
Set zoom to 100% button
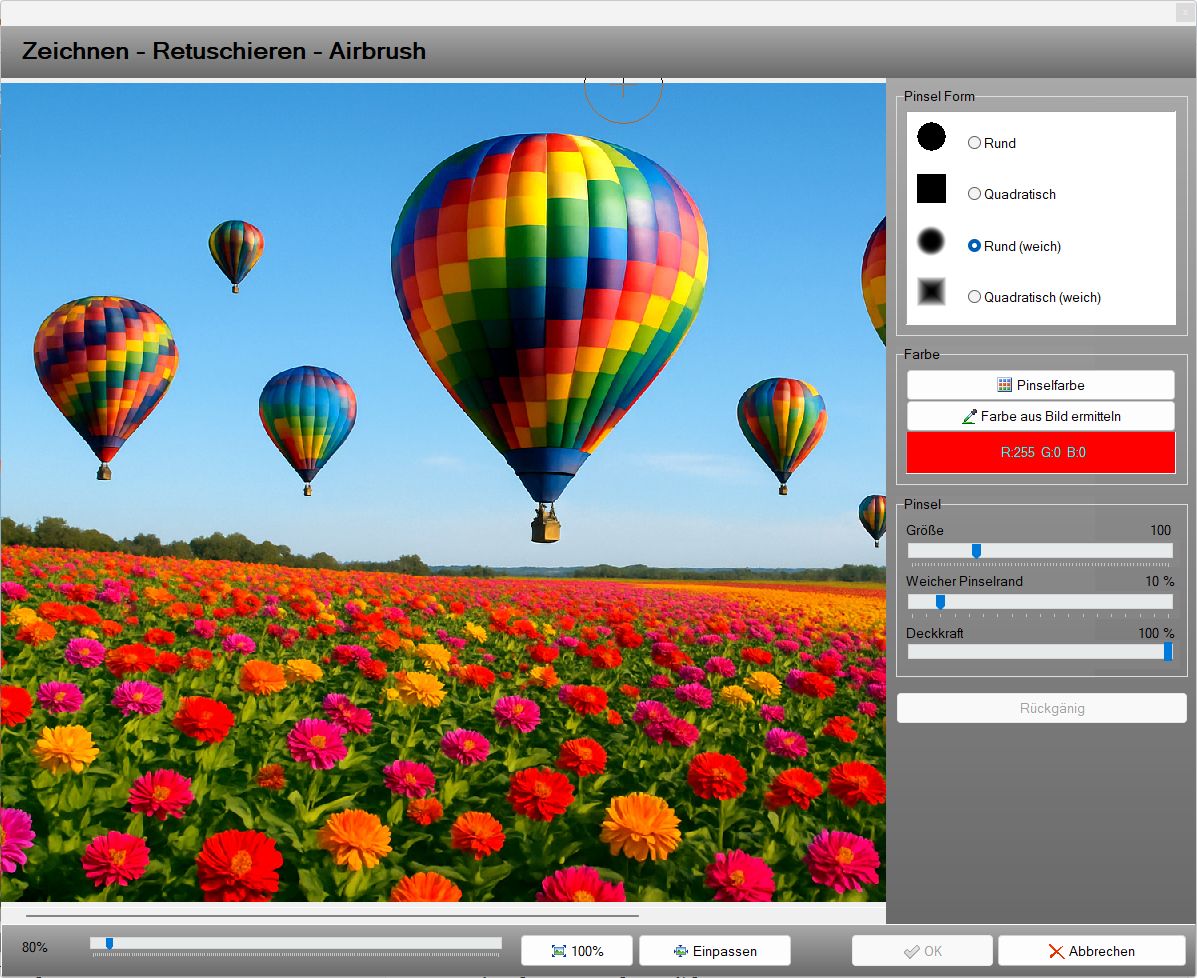coord(577,951)
